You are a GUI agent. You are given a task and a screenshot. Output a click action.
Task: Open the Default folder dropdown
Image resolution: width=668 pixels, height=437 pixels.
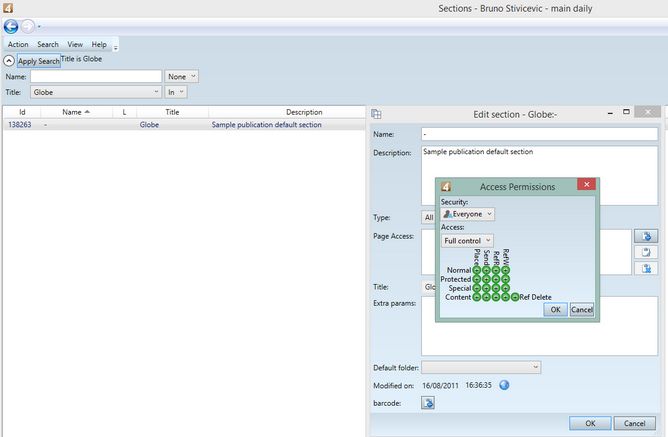[x=481, y=367]
